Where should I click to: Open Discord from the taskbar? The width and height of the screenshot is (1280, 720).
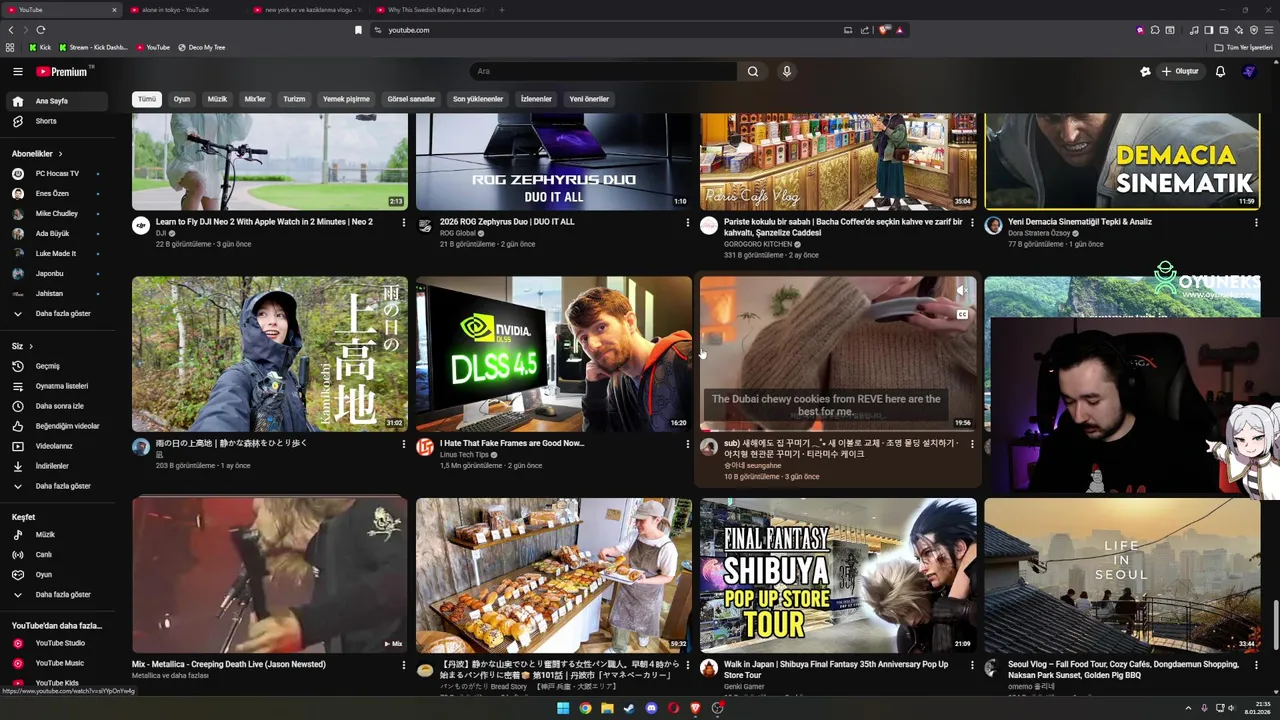(x=651, y=708)
